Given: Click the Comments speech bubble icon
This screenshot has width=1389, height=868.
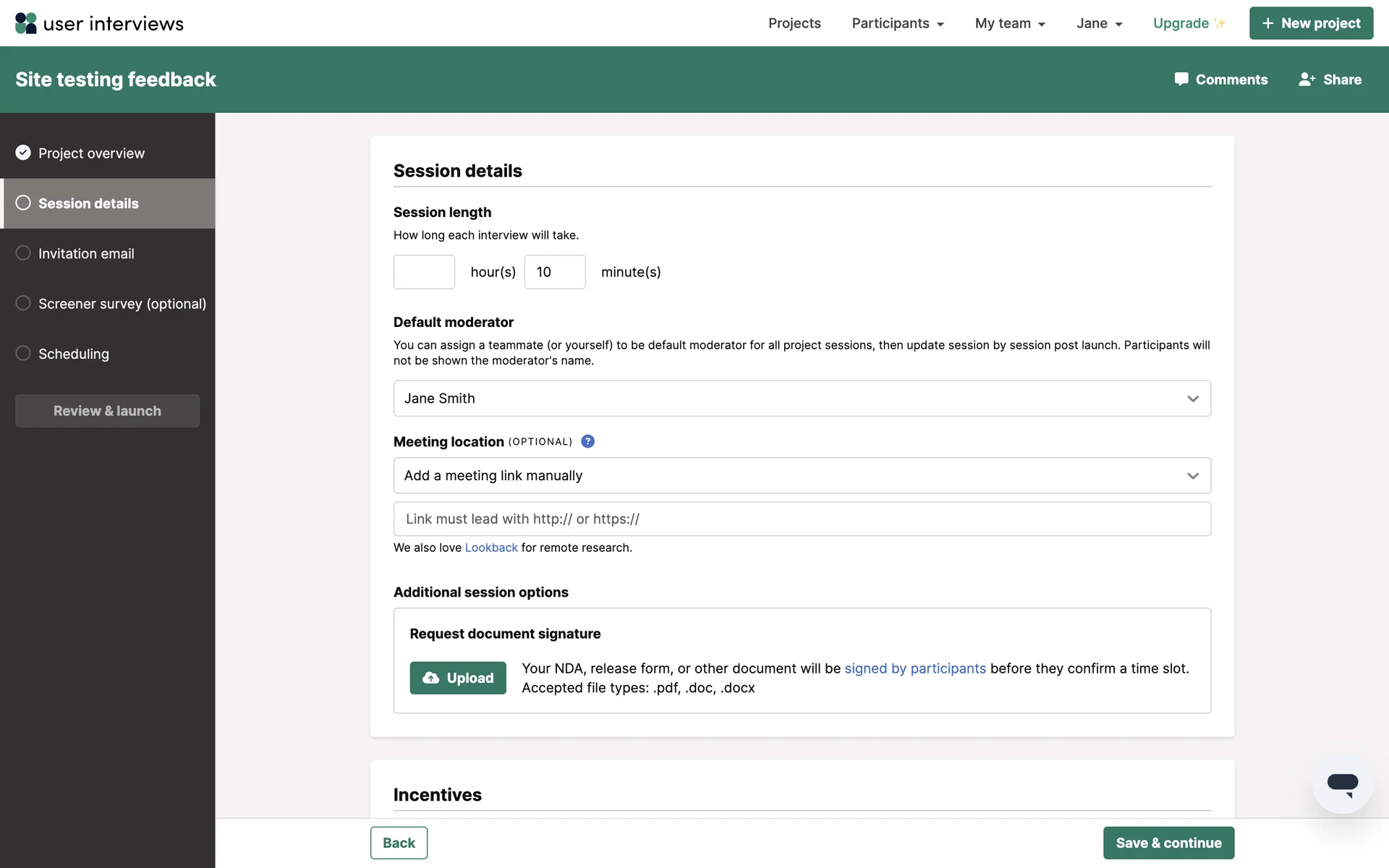Looking at the screenshot, I should tap(1181, 80).
